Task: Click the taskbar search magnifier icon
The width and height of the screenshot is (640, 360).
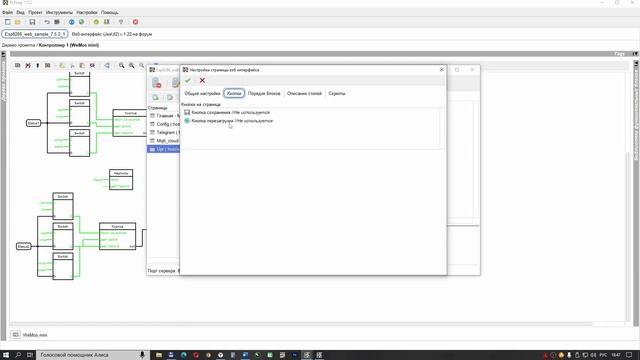Action: (18, 355)
